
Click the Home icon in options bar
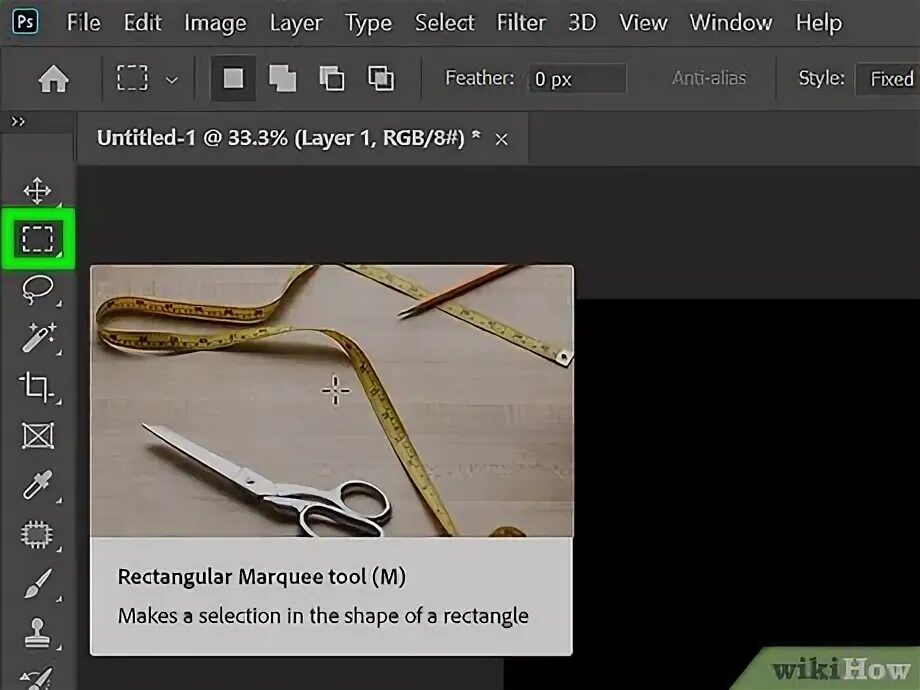[53, 79]
